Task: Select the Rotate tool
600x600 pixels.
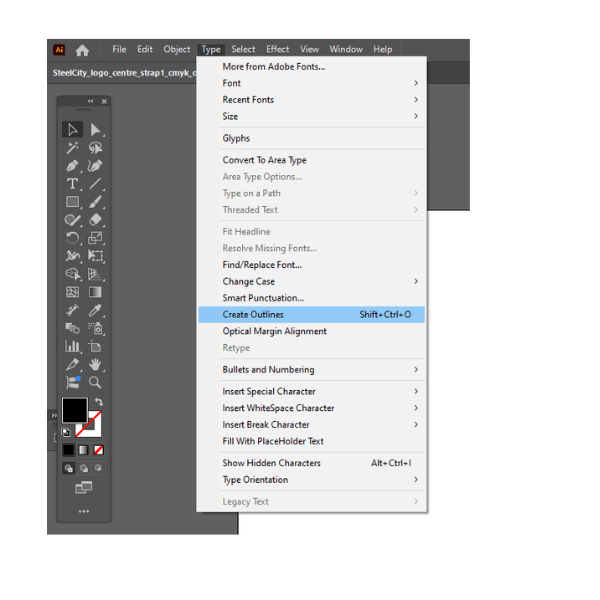Action: [x=72, y=238]
